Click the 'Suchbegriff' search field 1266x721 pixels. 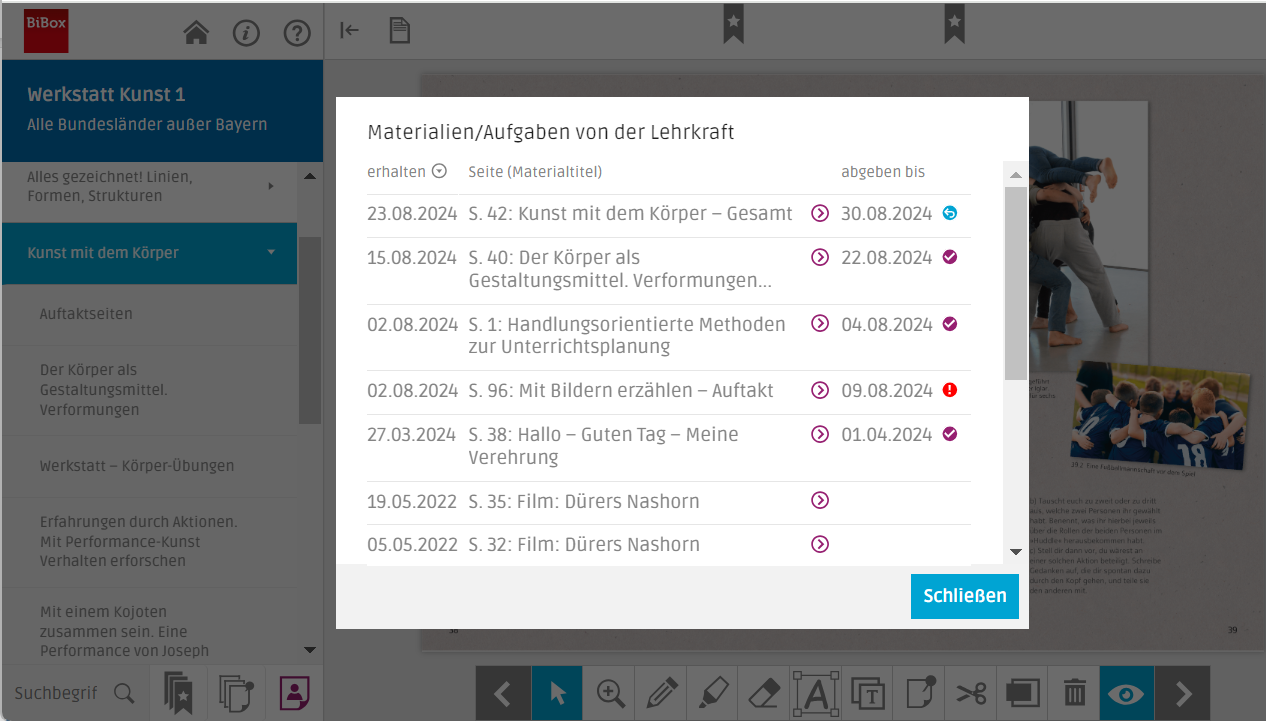(56, 693)
